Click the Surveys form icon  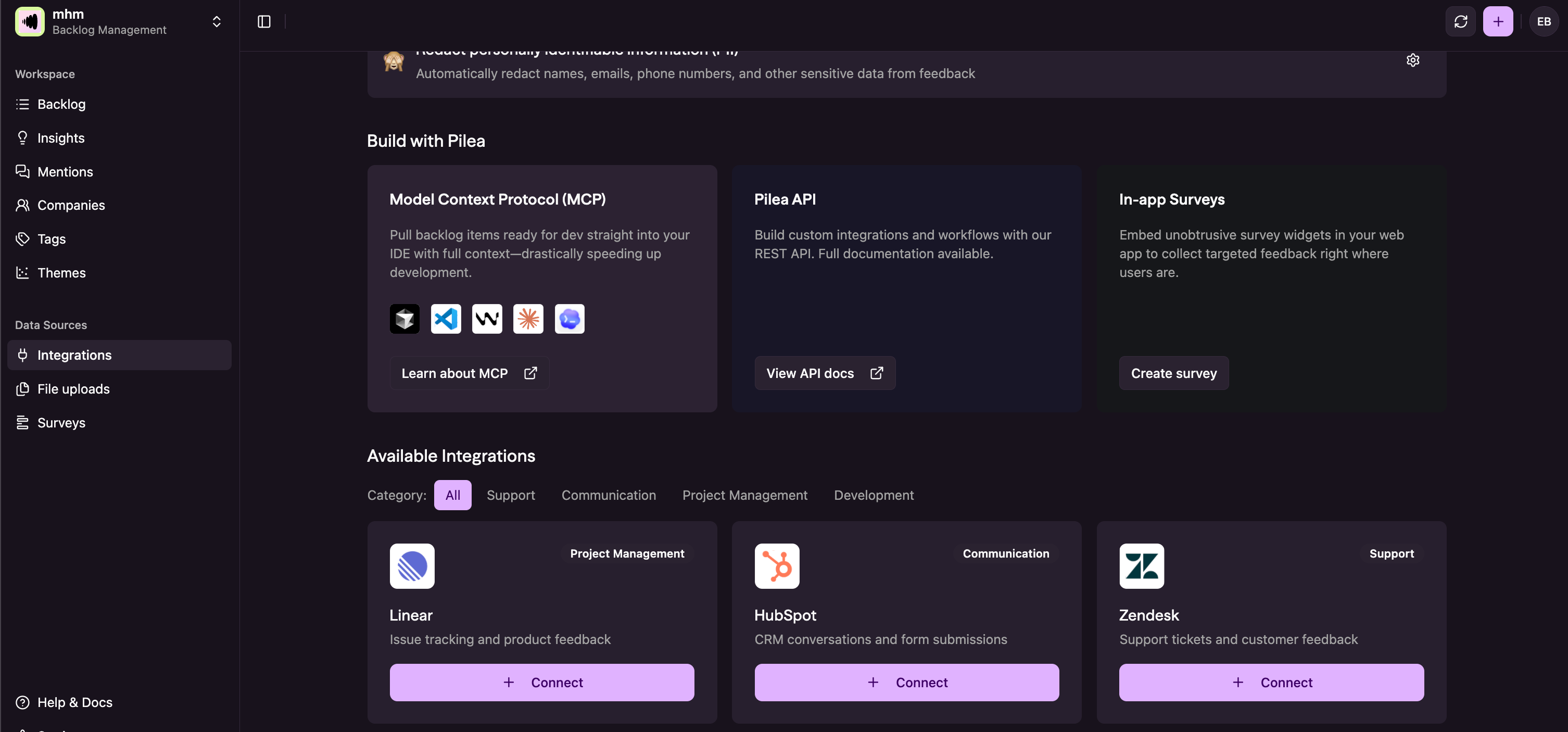[x=22, y=423]
